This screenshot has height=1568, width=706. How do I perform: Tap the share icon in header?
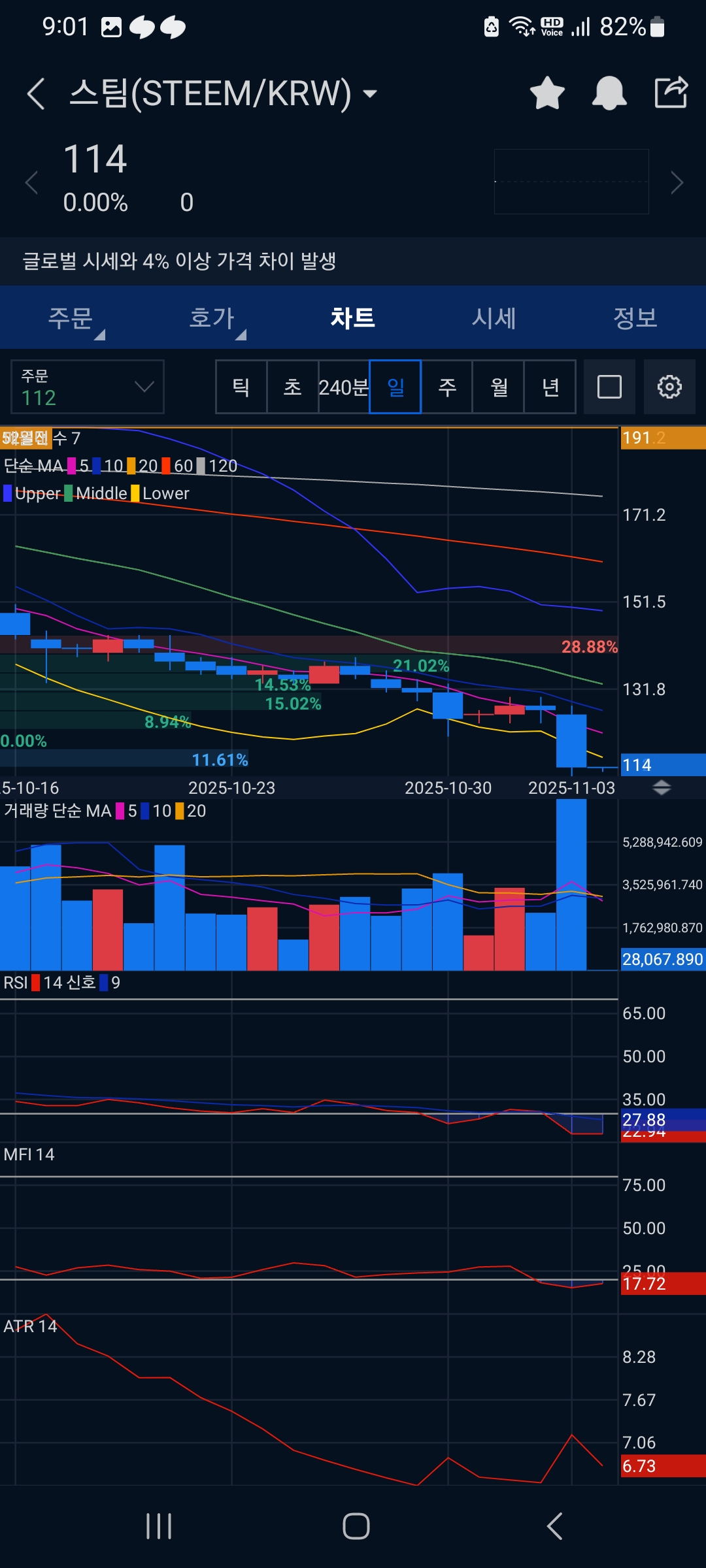click(671, 92)
